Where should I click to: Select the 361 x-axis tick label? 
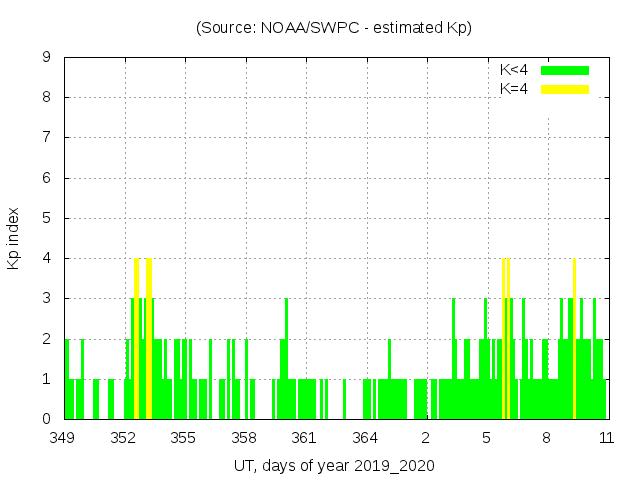(x=304, y=437)
